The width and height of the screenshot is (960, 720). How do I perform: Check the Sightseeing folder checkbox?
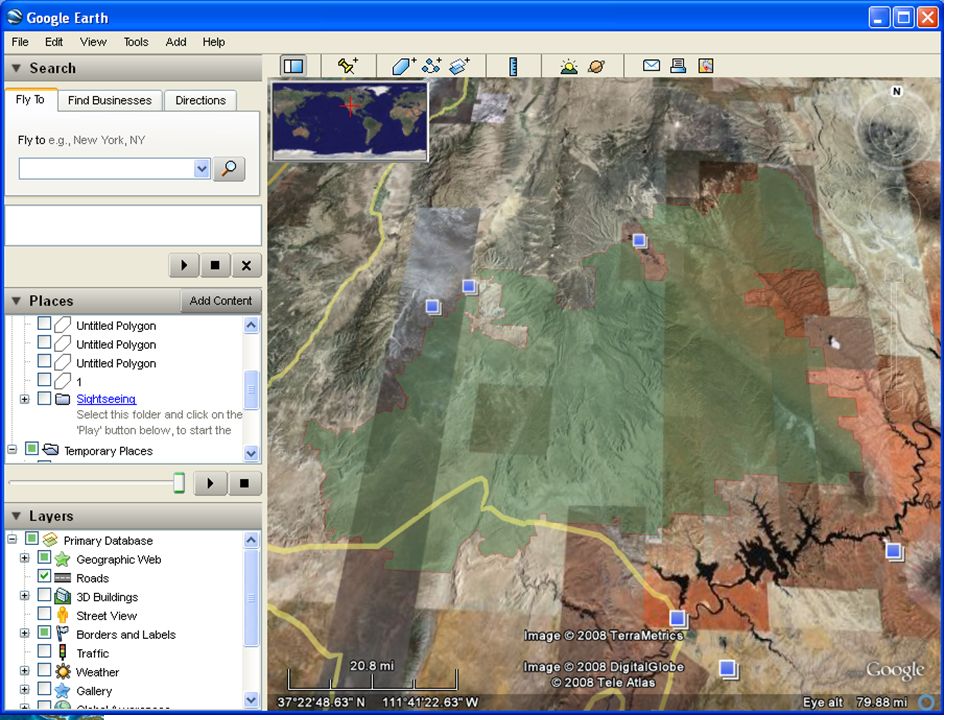(x=44, y=398)
